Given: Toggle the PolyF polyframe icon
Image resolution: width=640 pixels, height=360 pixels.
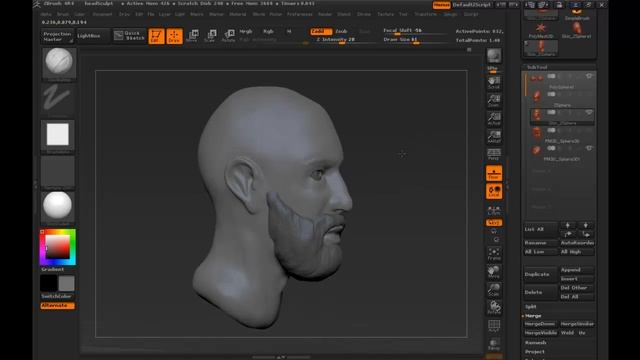Looking at the screenshot, I should click(494, 327).
